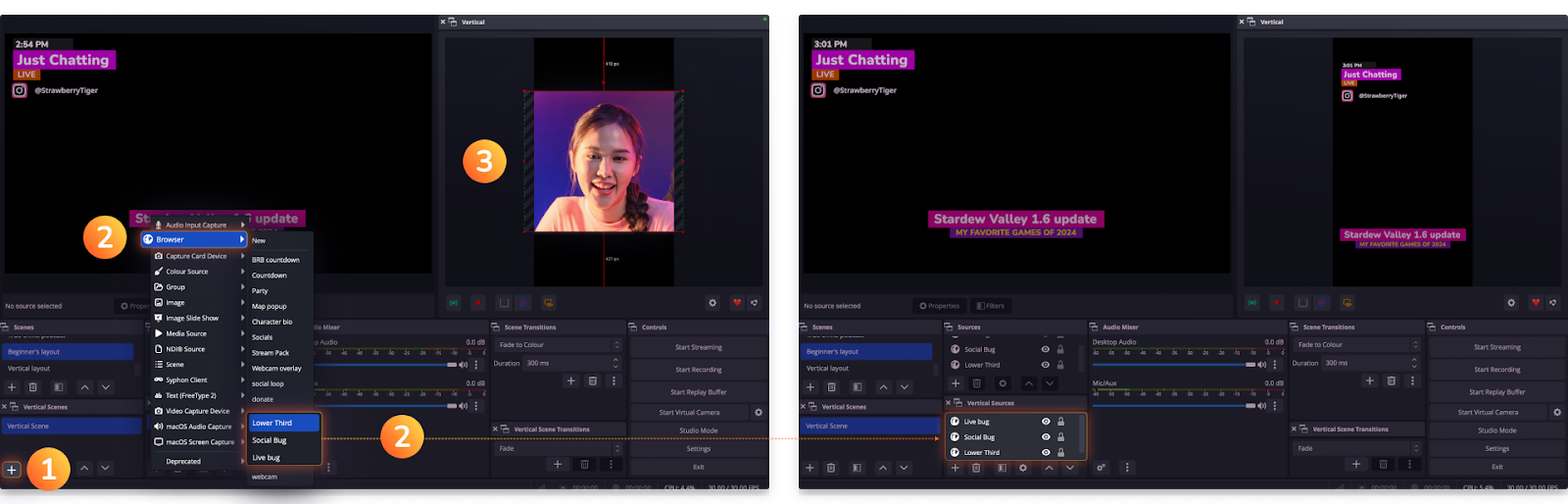Open Vertical Sources gear icon in right window

coord(1023,468)
